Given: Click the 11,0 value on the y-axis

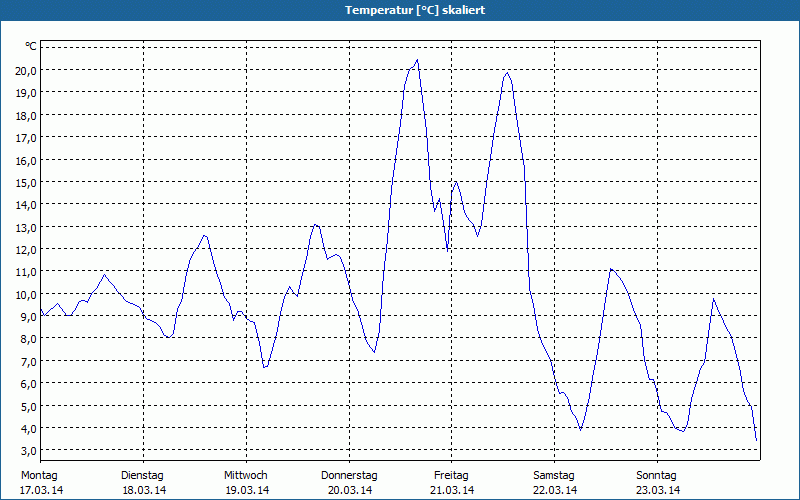Looking at the screenshot, I should coord(26,272).
